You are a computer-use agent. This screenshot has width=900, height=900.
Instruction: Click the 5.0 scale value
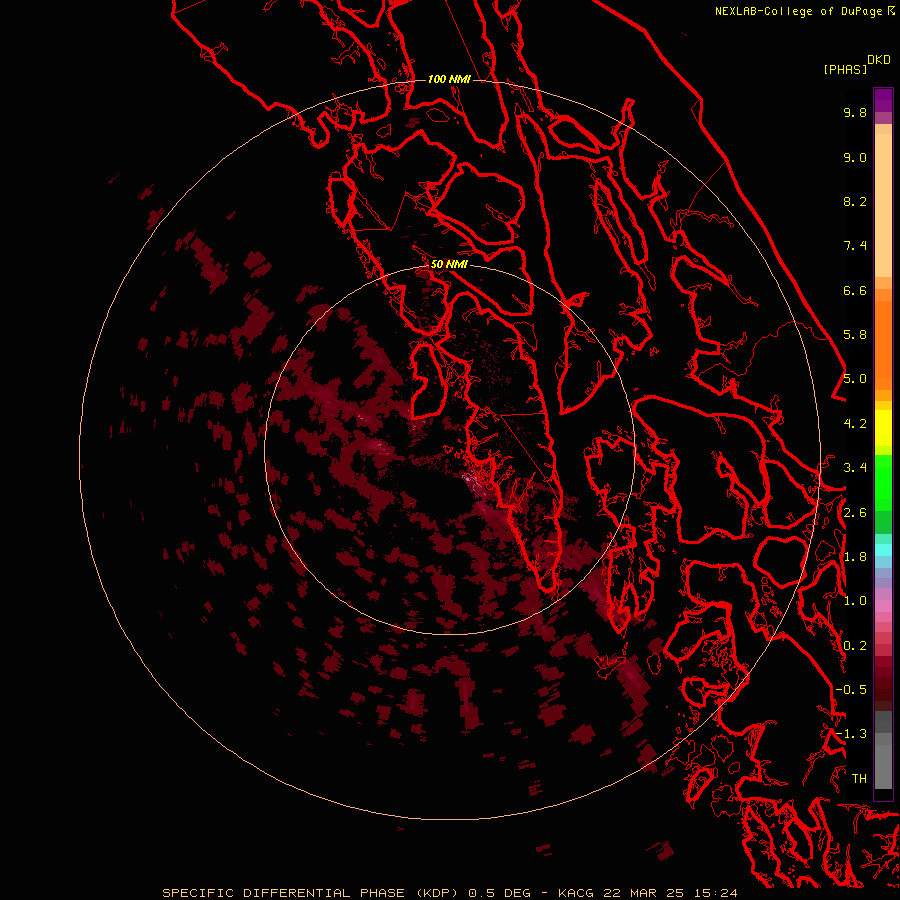pyautogui.click(x=855, y=379)
